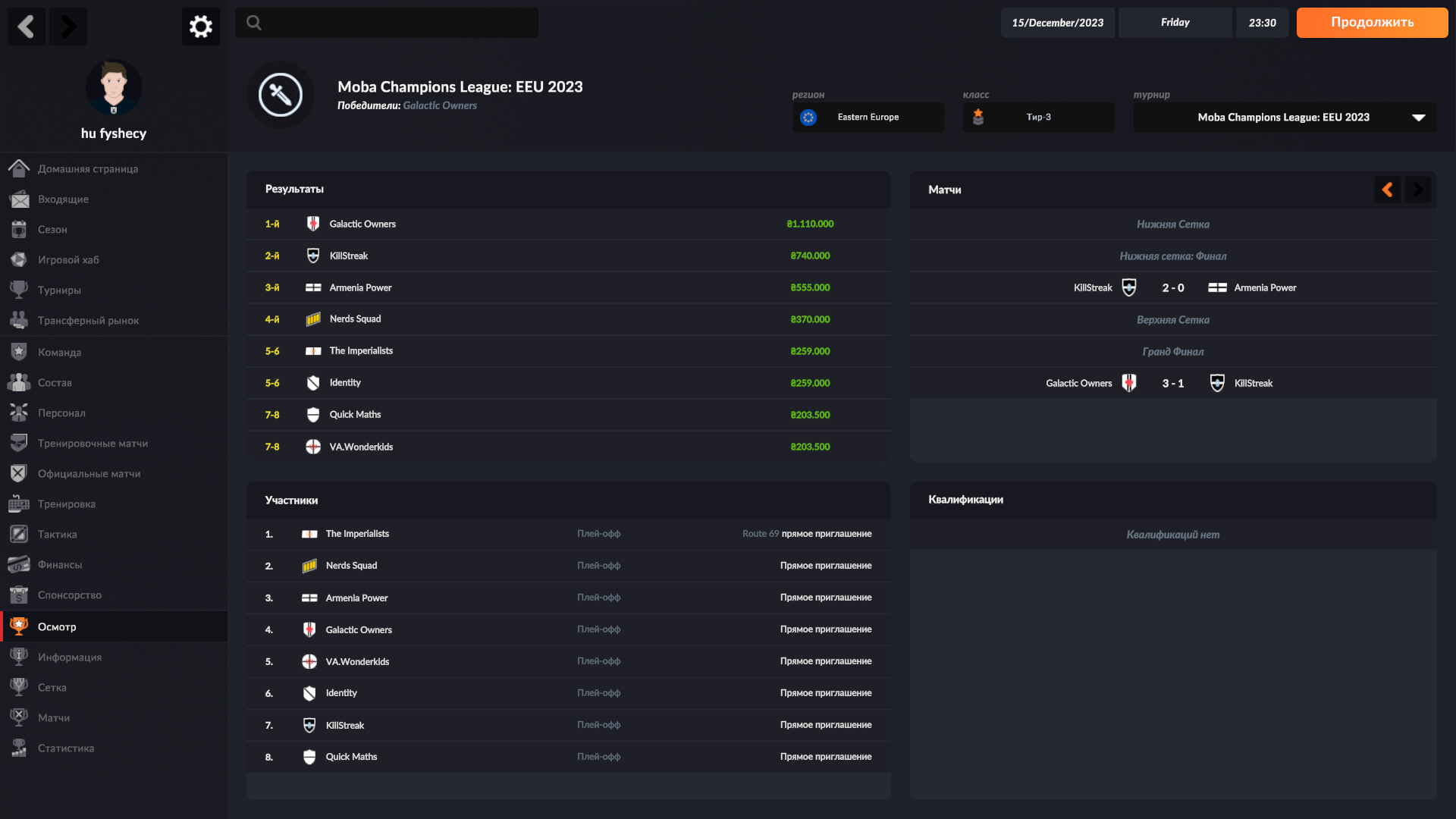Show next matches with right arrow

tap(1417, 190)
